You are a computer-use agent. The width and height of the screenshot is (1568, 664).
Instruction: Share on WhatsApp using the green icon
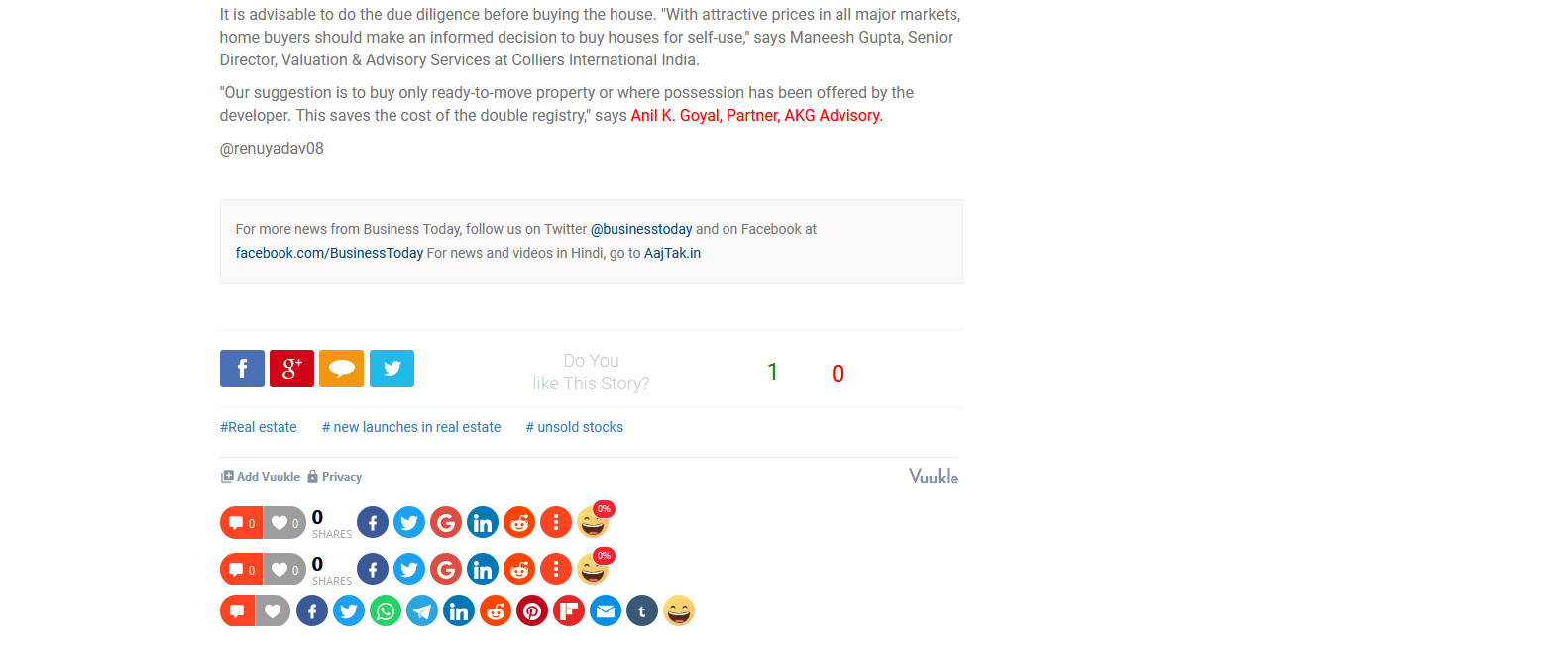pyautogui.click(x=386, y=610)
